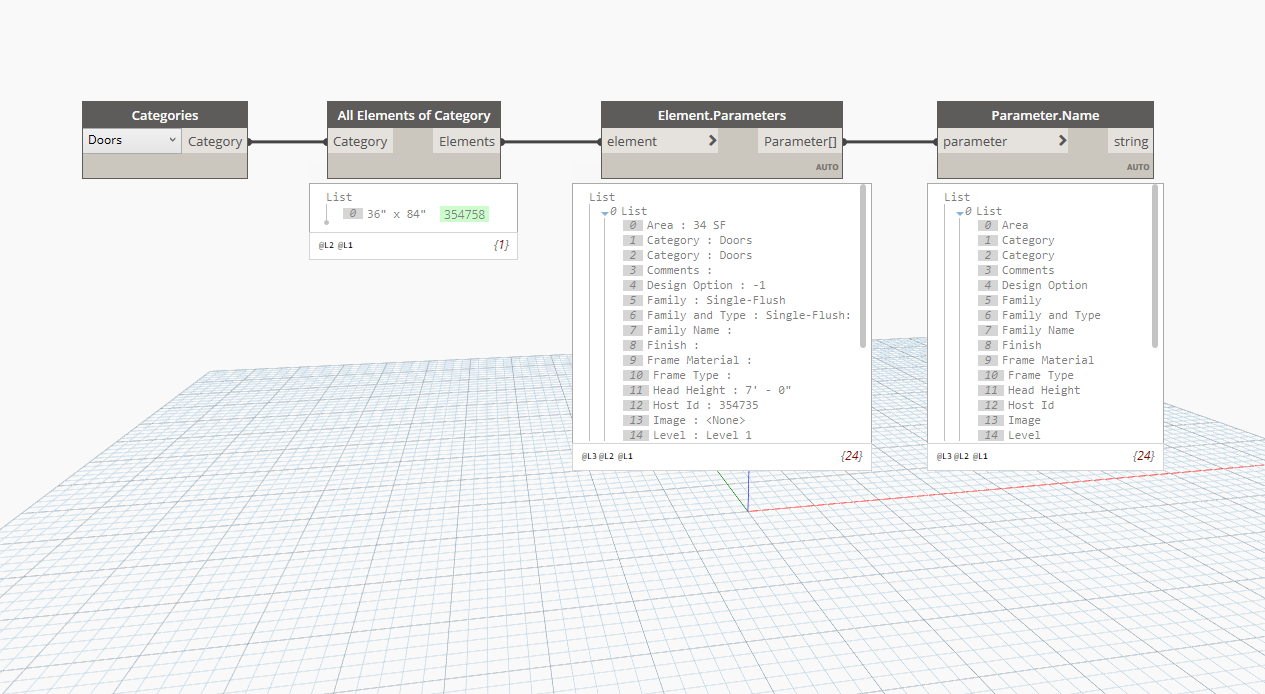Select the Categories node title bar

165,115
